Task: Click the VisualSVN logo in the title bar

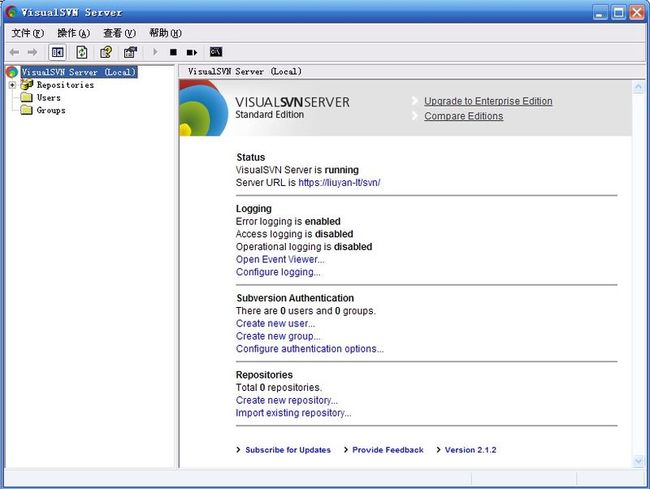Action: [11, 12]
